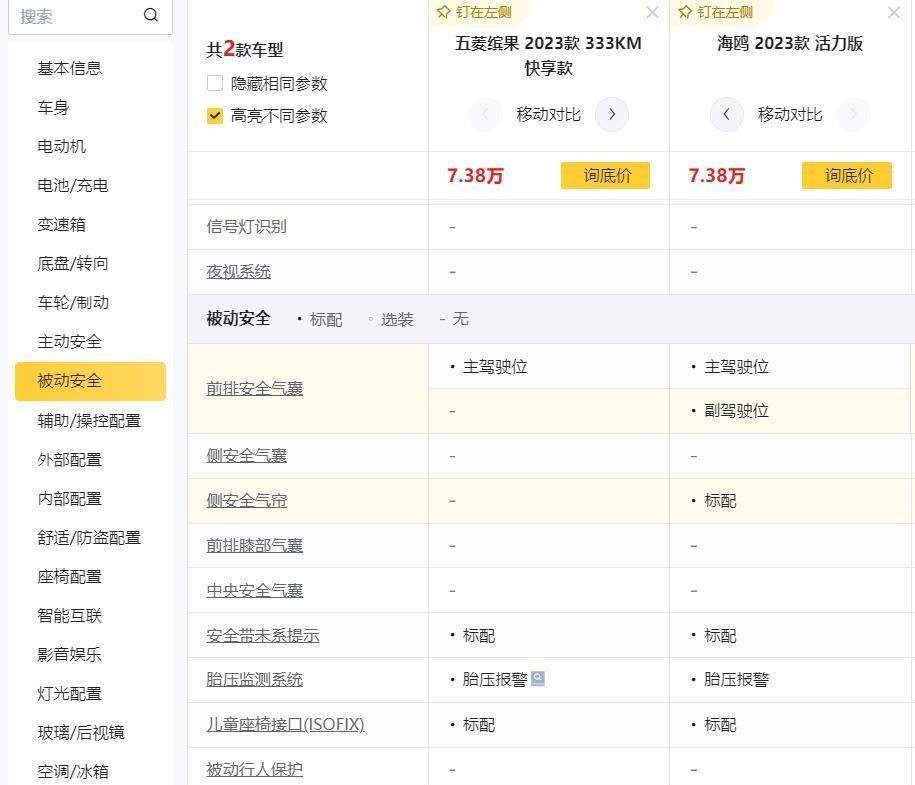Open 被动行人保护 parameter link
The width and height of the screenshot is (915, 785).
[x=254, y=770]
